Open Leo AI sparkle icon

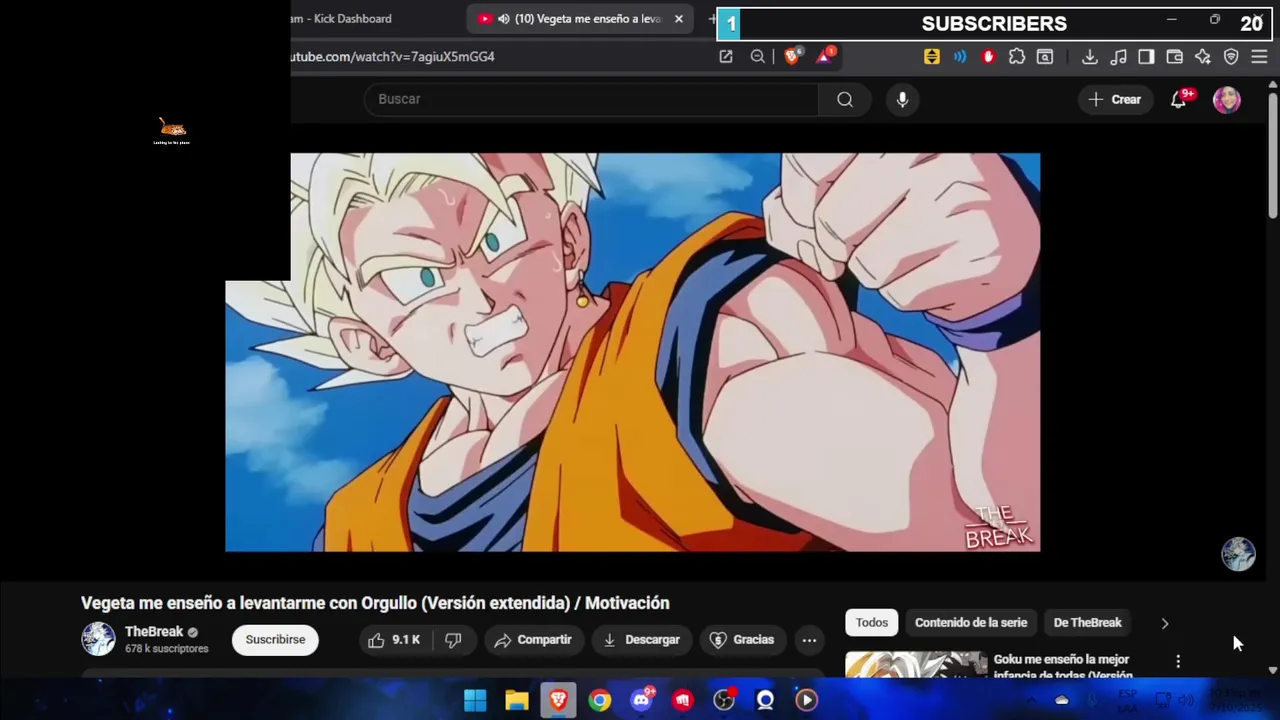point(1203,57)
